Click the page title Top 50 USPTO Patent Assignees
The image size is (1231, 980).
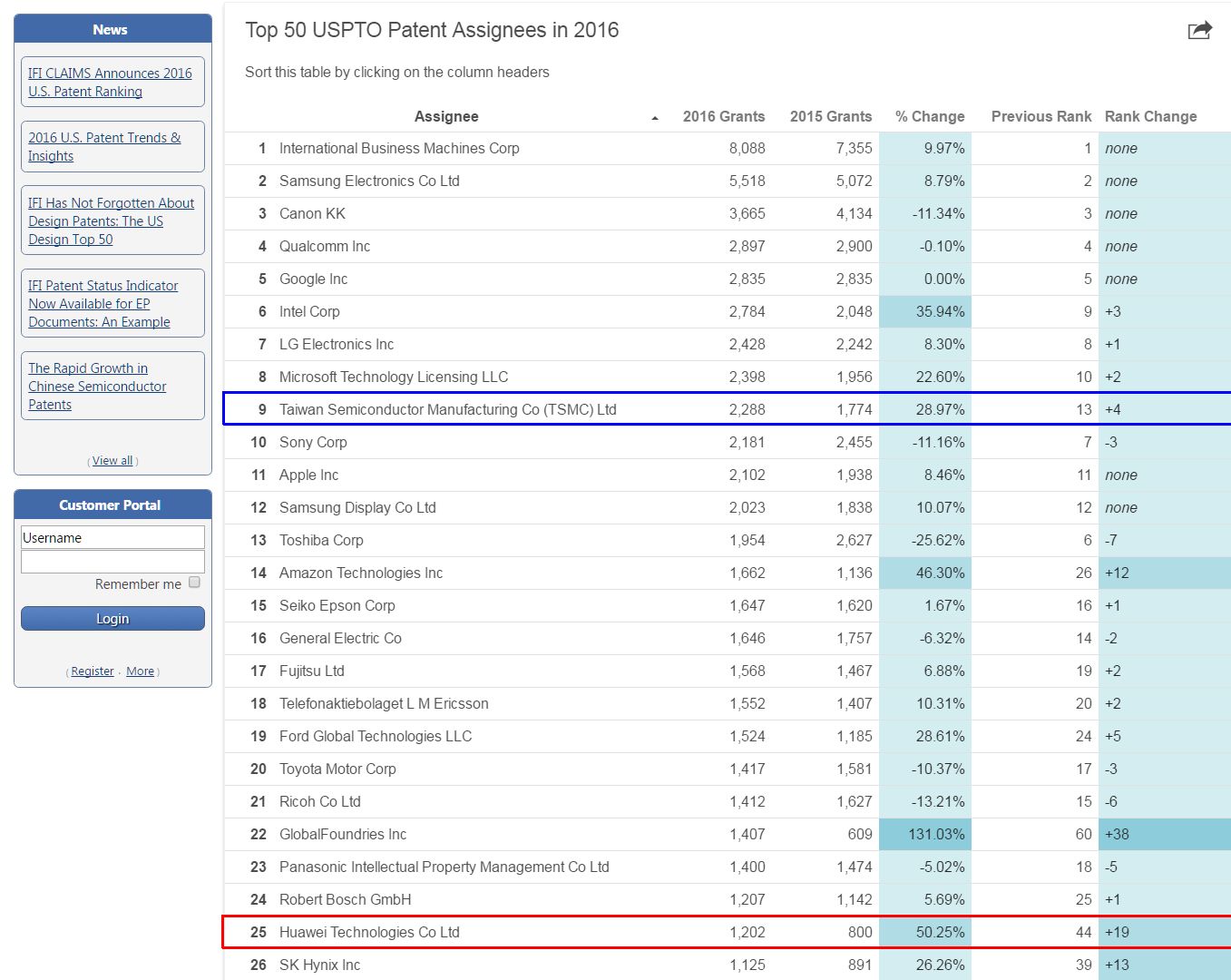(x=432, y=30)
